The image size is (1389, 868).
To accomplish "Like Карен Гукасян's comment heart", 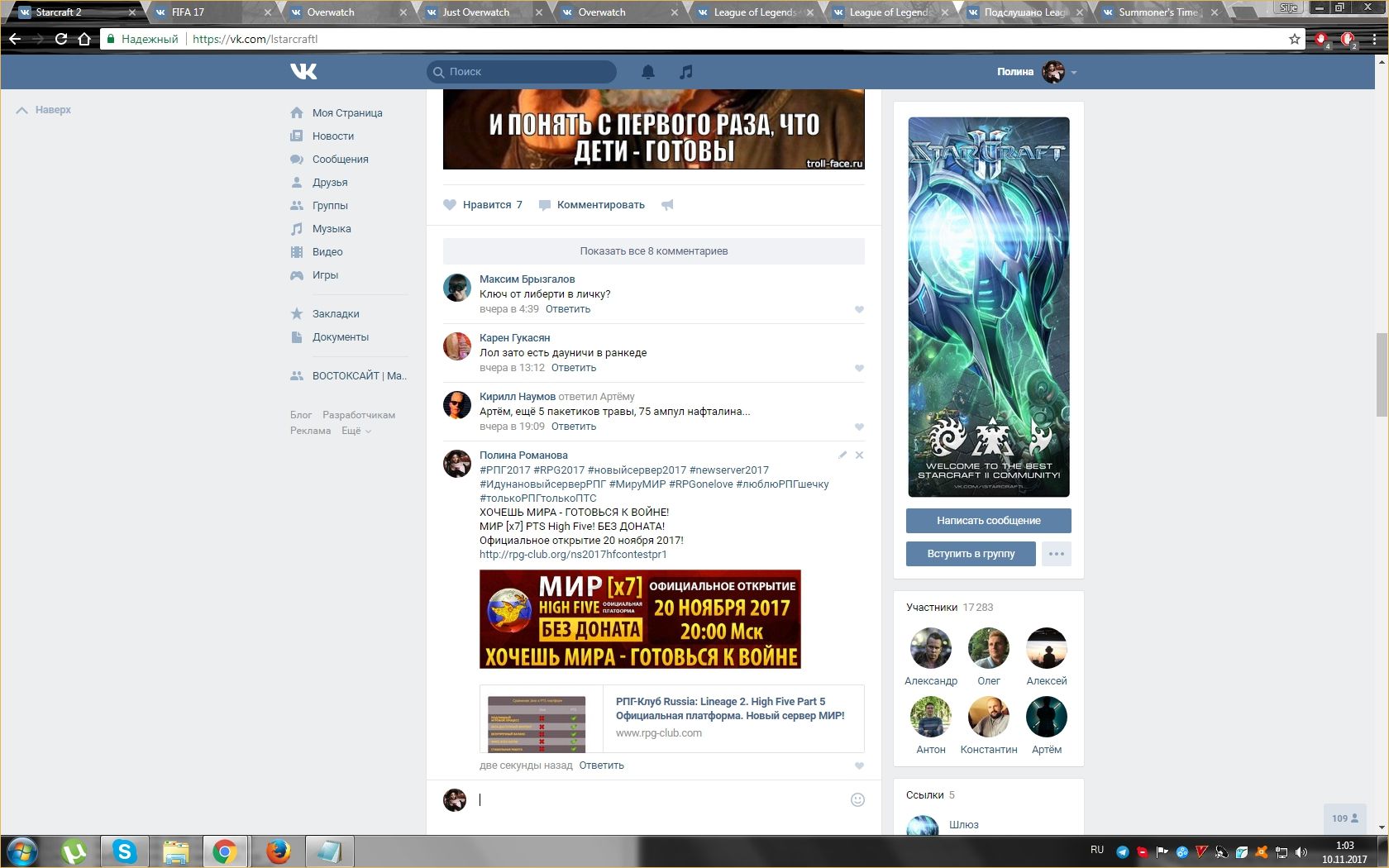I will click(x=859, y=369).
